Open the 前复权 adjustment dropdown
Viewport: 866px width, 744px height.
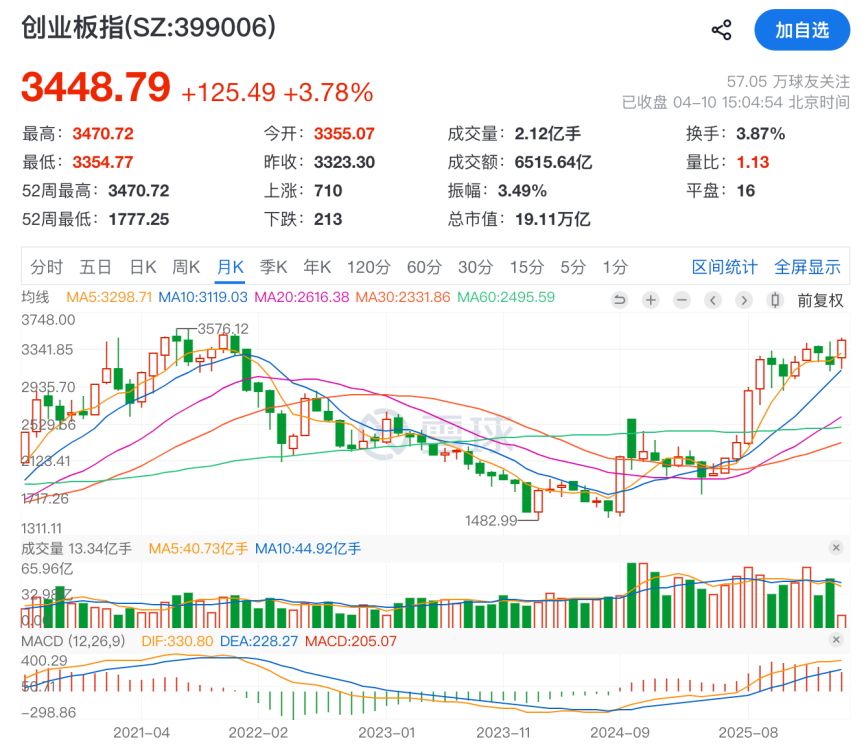pyautogui.click(x=820, y=299)
